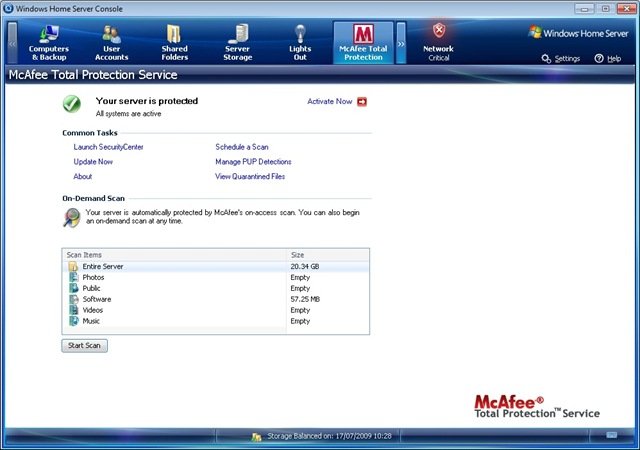Go to the Server Storage tab
640x450 pixels.
(x=237, y=42)
